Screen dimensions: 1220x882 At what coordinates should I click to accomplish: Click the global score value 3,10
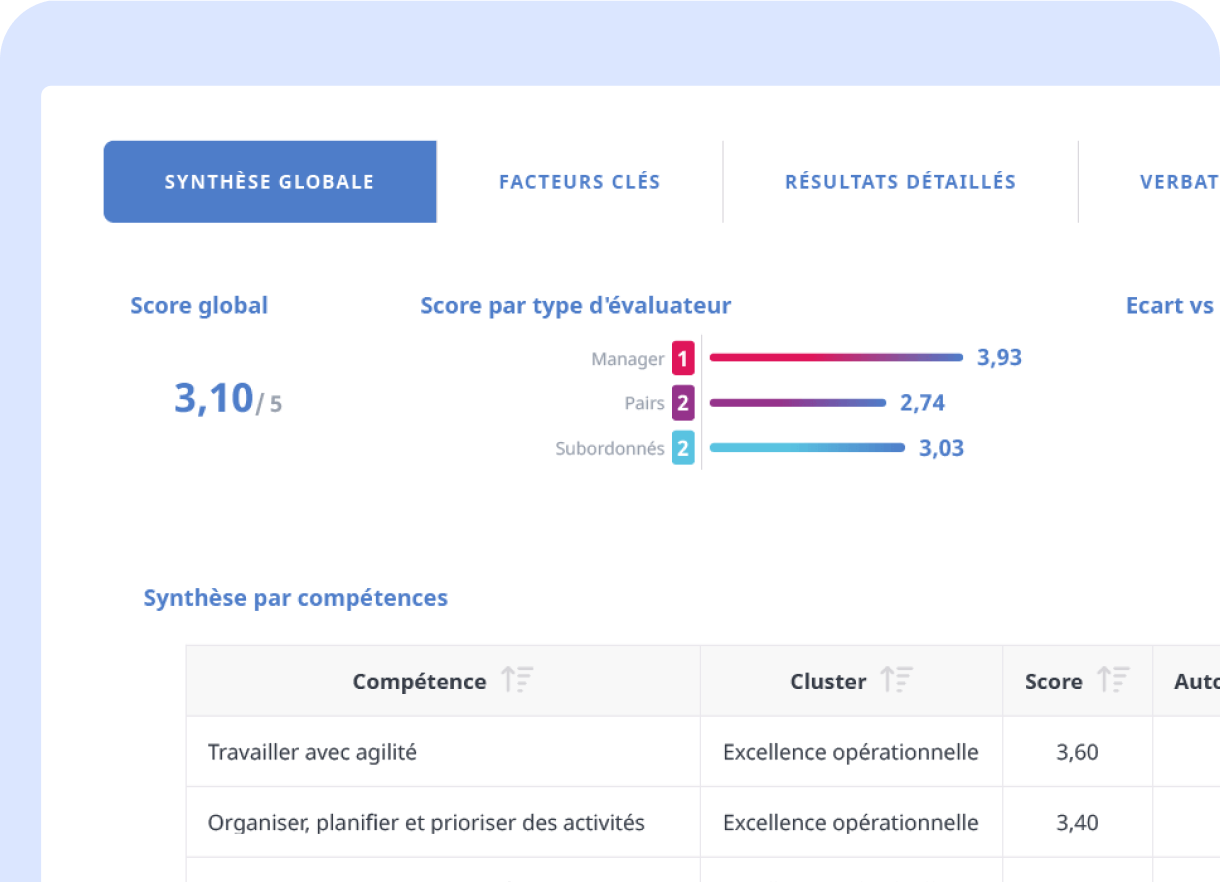214,398
